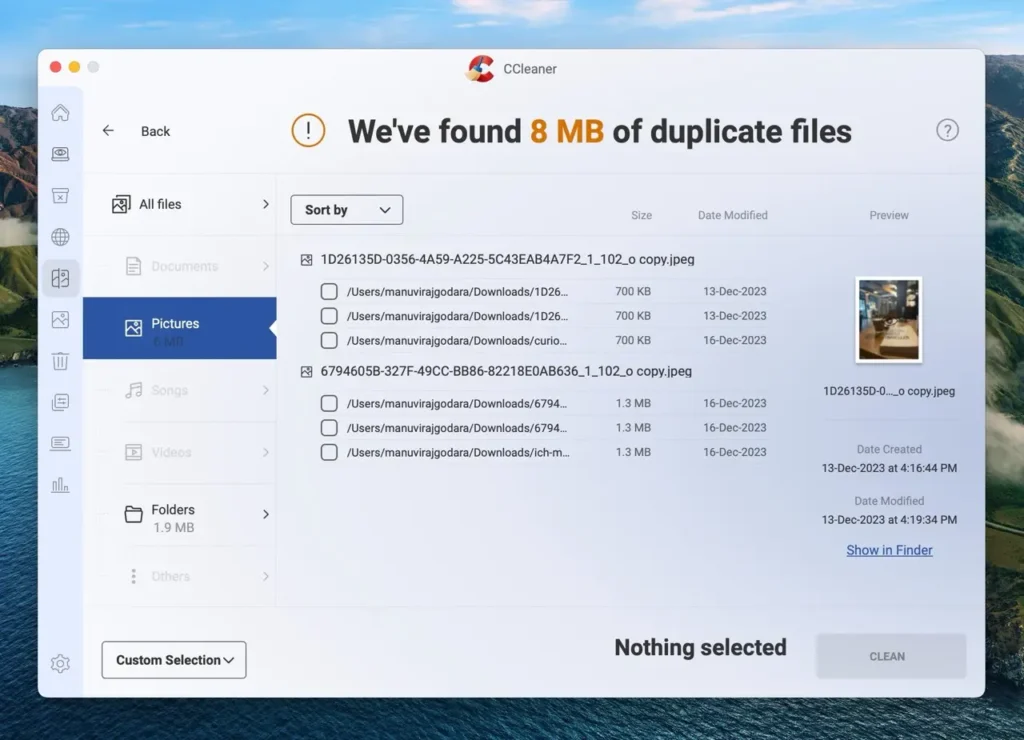Open settings gear in sidebar
Image resolution: width=1024 pixels, height=740 pixels.
(60, 663)
